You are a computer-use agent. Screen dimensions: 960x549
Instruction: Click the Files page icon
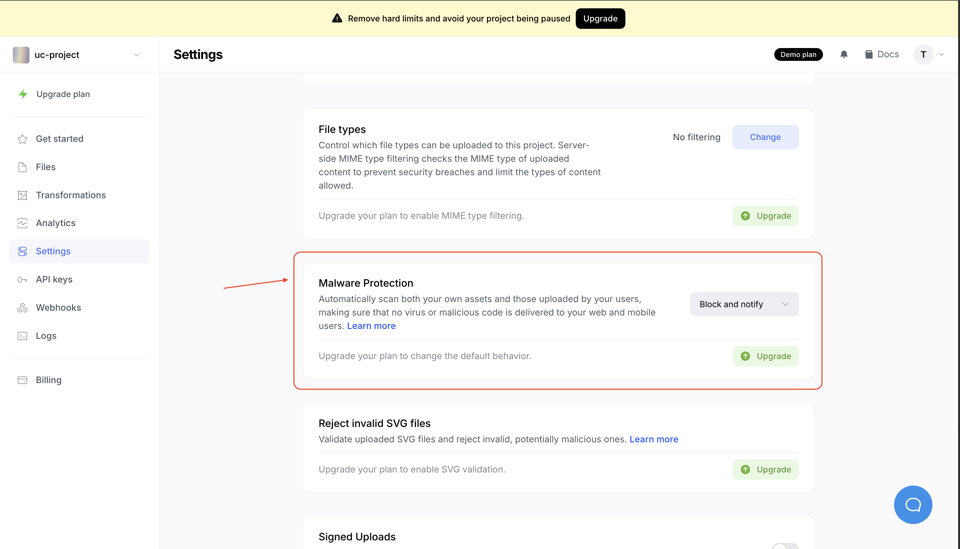23,167
